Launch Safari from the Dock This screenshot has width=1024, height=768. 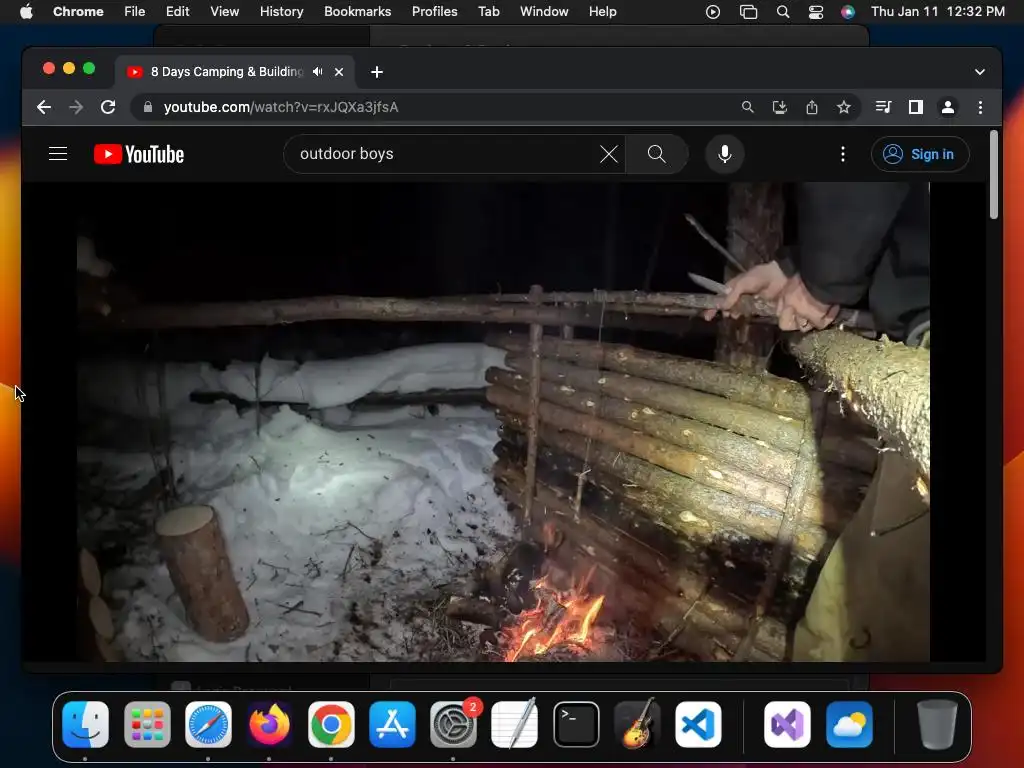pos(208,724)
